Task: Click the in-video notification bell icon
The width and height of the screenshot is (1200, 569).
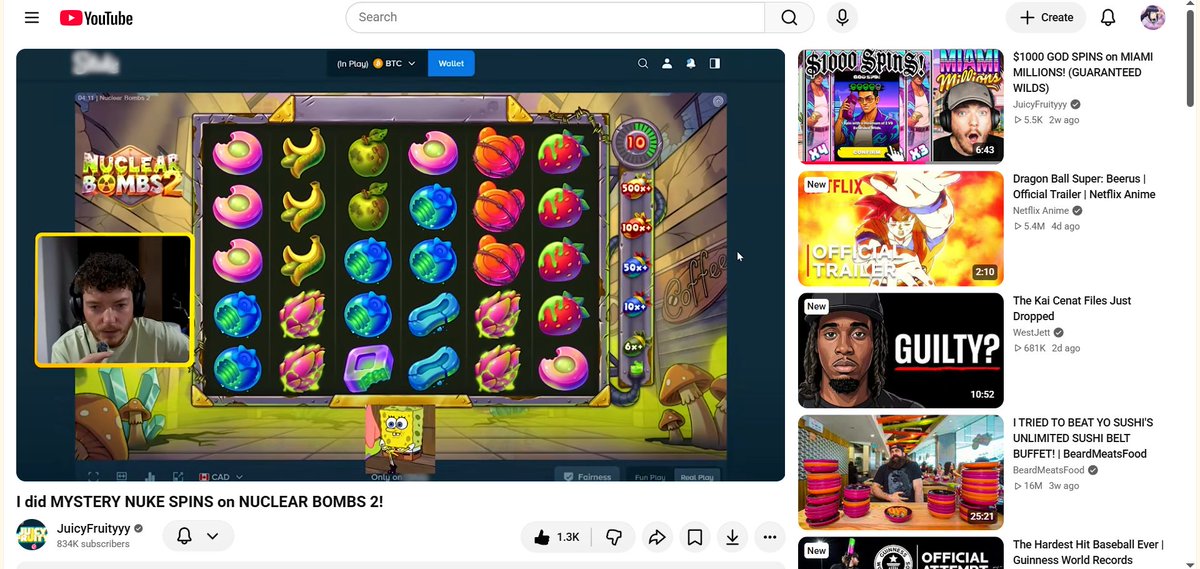Action: [x=691, y=64]
